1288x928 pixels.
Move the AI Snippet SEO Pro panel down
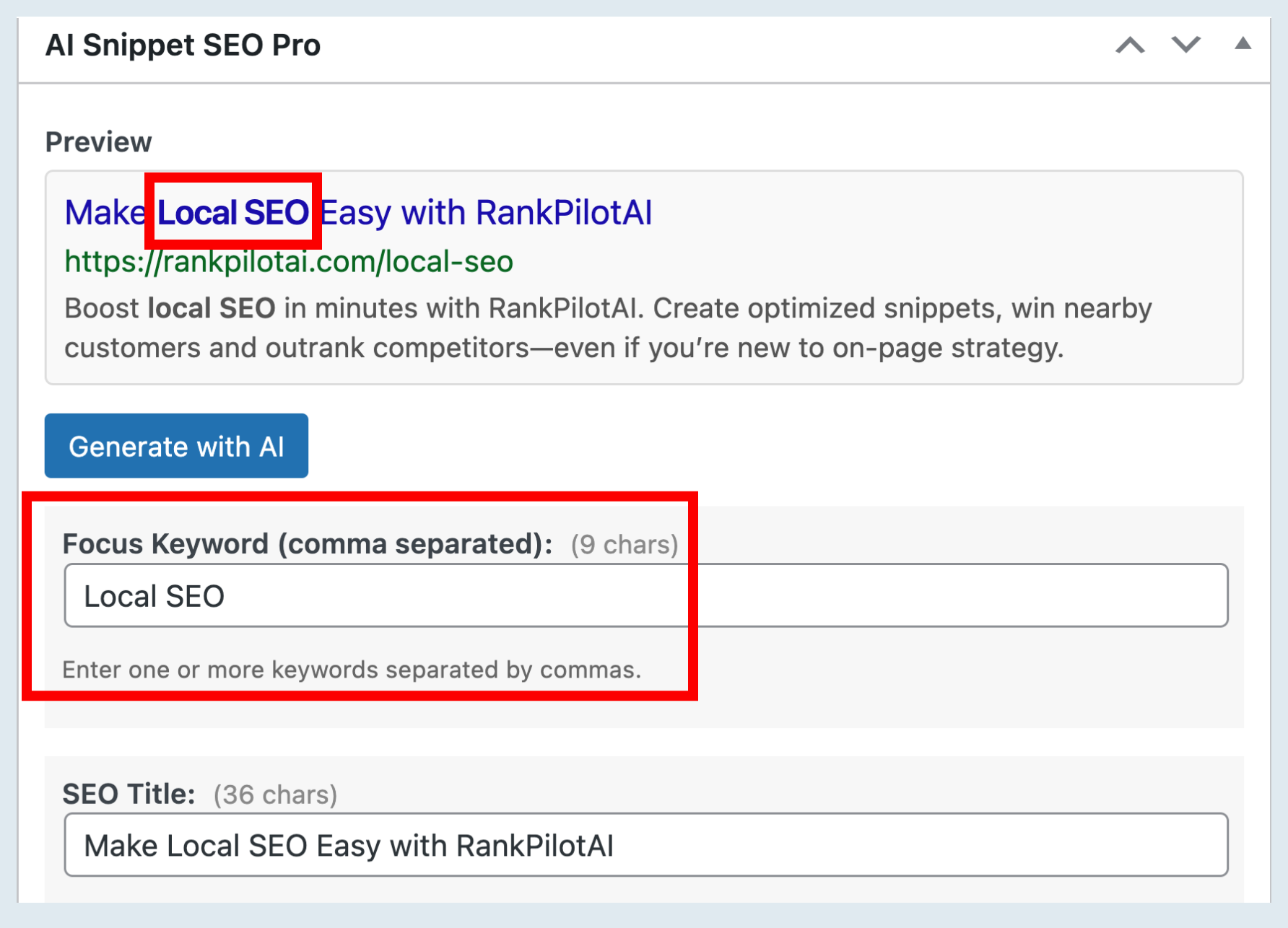(1185, 45)
